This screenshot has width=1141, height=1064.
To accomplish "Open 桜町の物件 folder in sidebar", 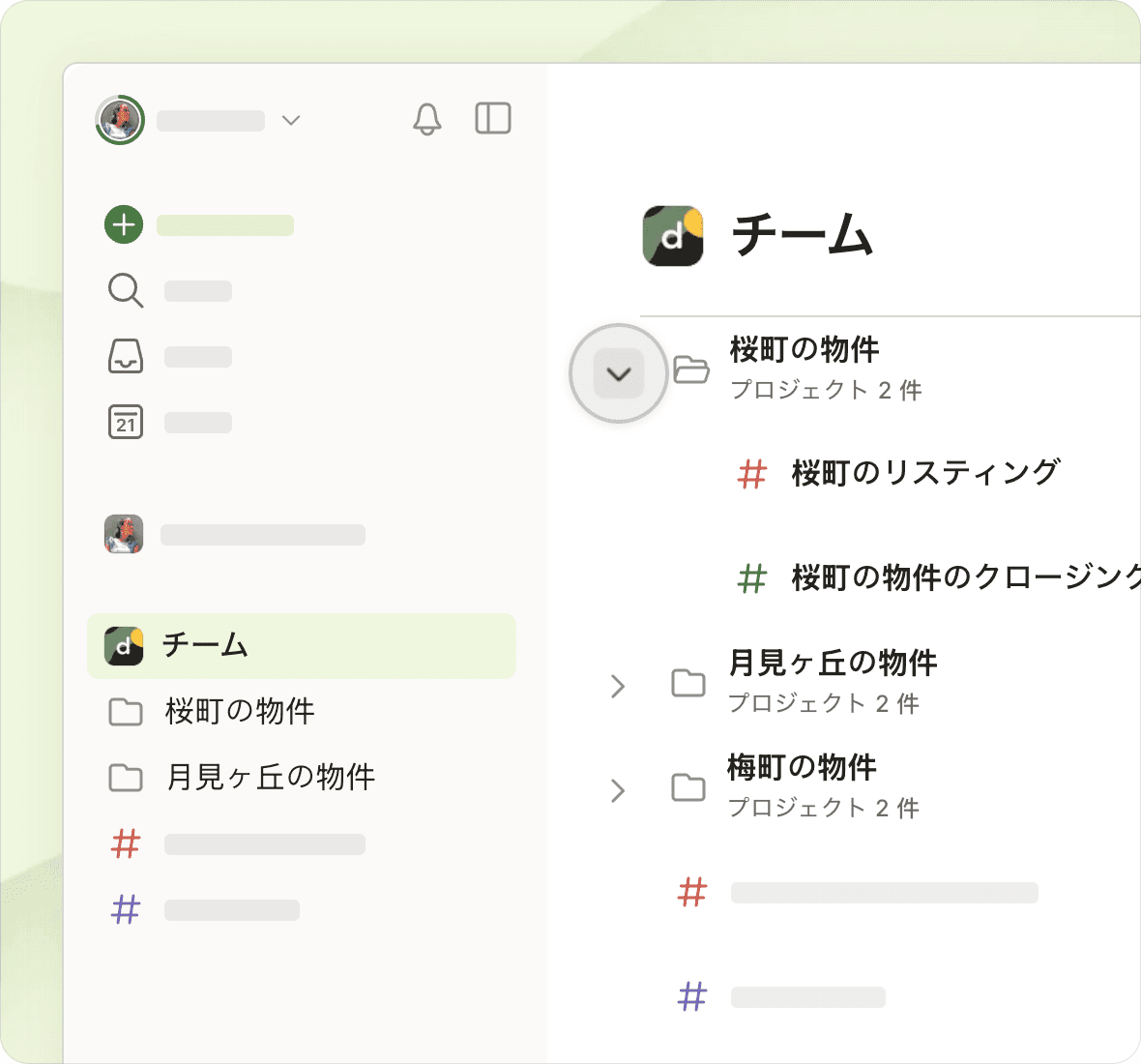I will [x=240, y=712].
